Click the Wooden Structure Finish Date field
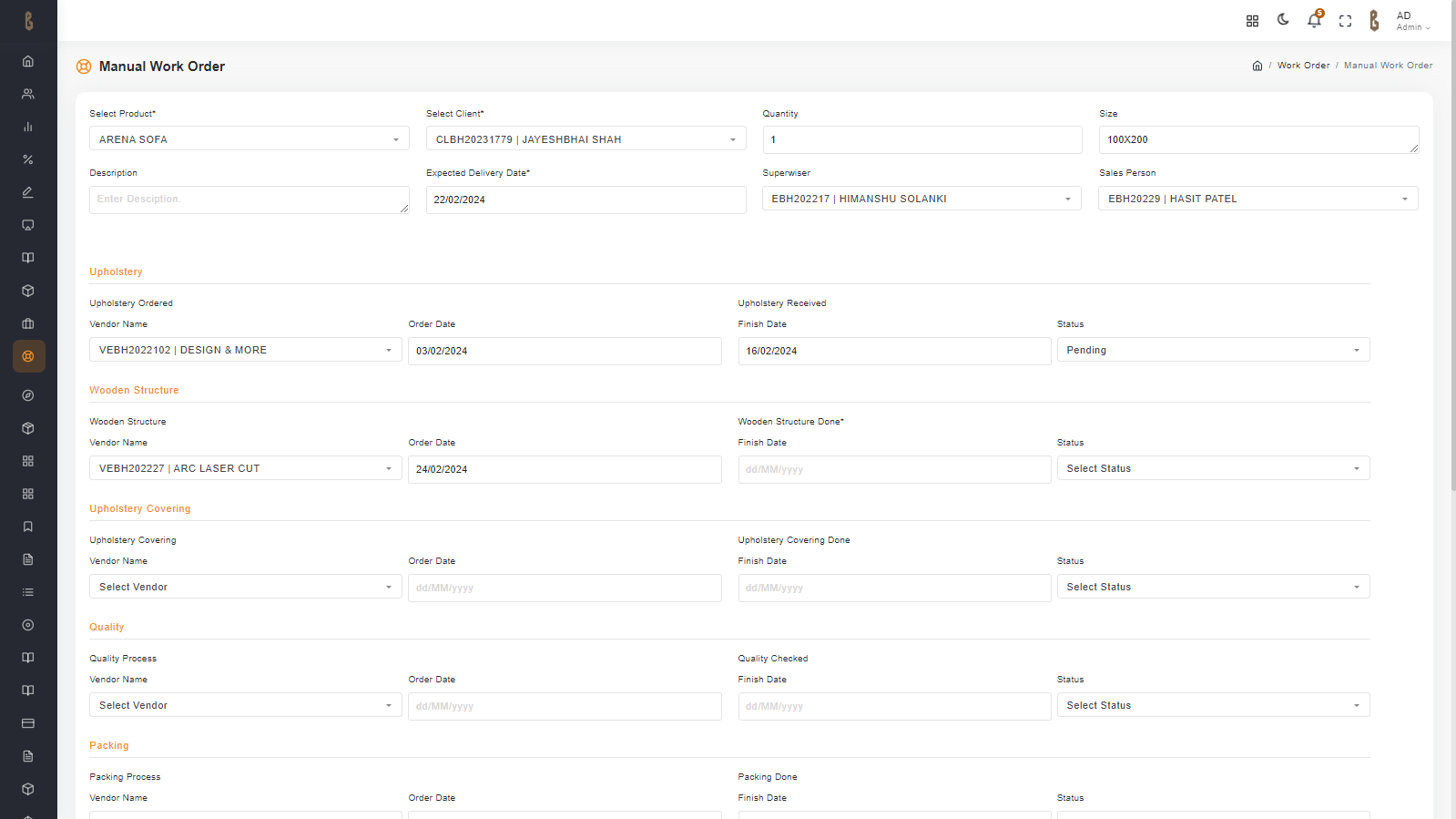This screenshot has height=819, width=1456. [893, 469]
